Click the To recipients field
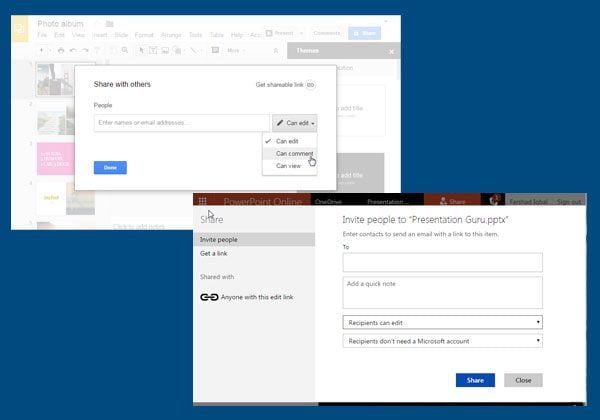The width and height of the screenshot is (600, 420). tap(442, 262)
